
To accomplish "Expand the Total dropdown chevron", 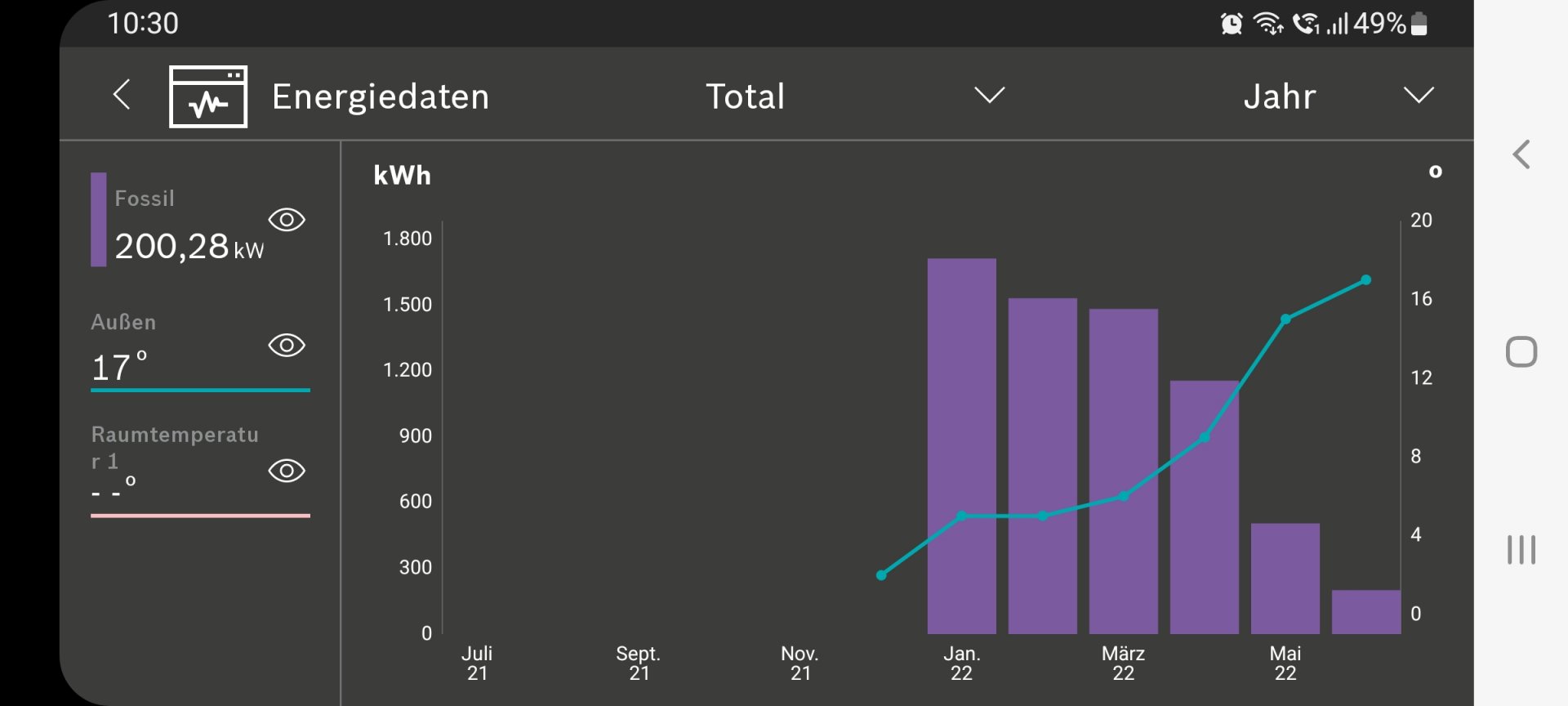I will (x=989, y=96).
